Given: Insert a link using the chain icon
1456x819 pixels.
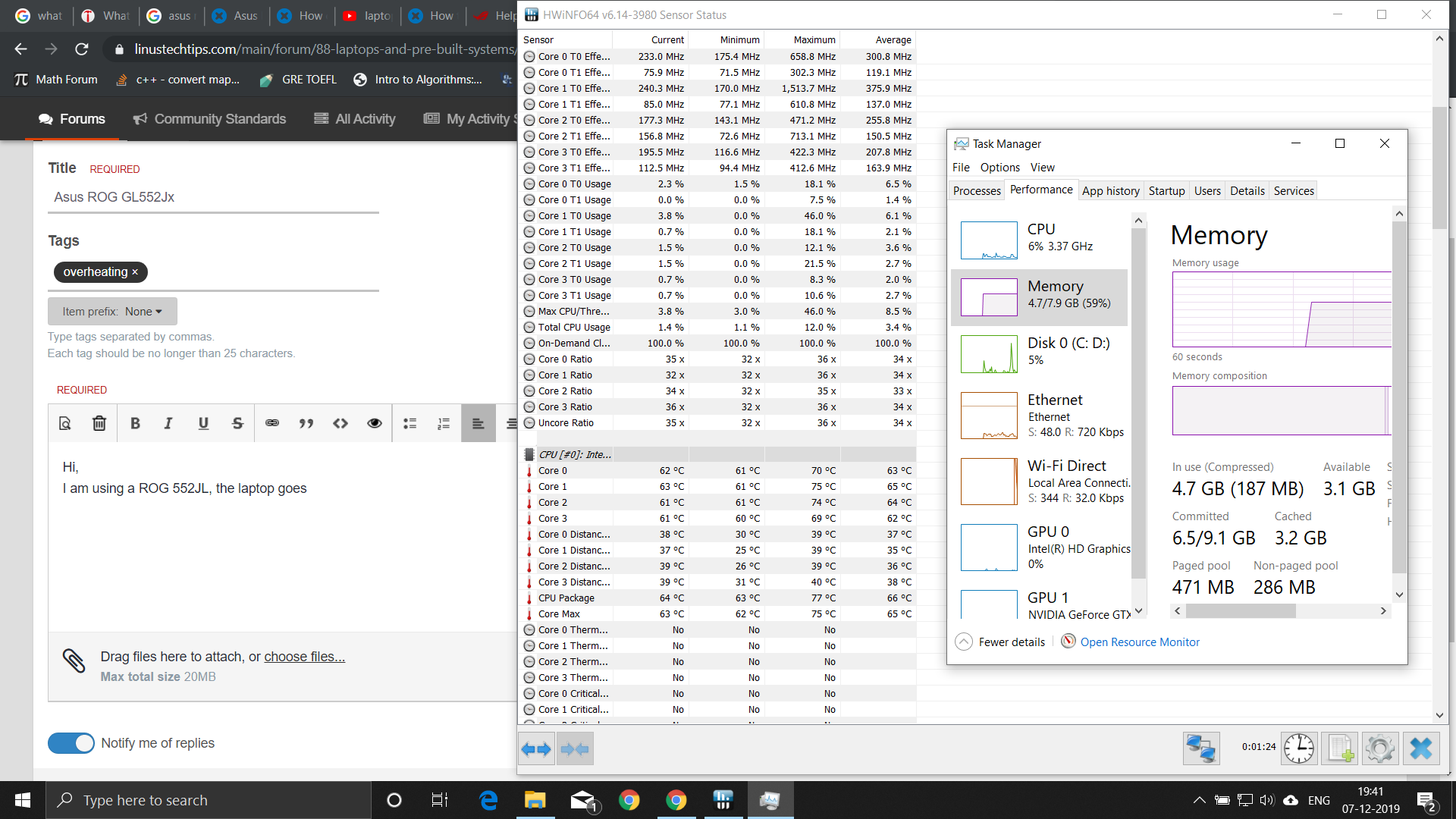Looking at the screenshot, I should click(x=272, y=423).
